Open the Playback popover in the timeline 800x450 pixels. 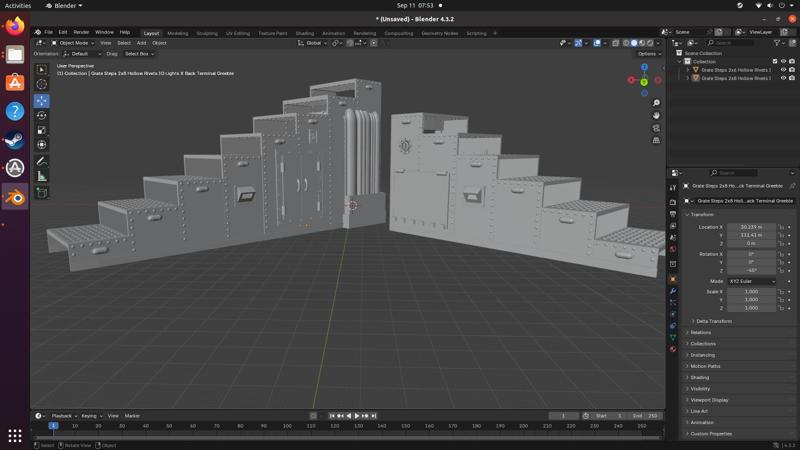pyautogui.click(x=63, y=416)
